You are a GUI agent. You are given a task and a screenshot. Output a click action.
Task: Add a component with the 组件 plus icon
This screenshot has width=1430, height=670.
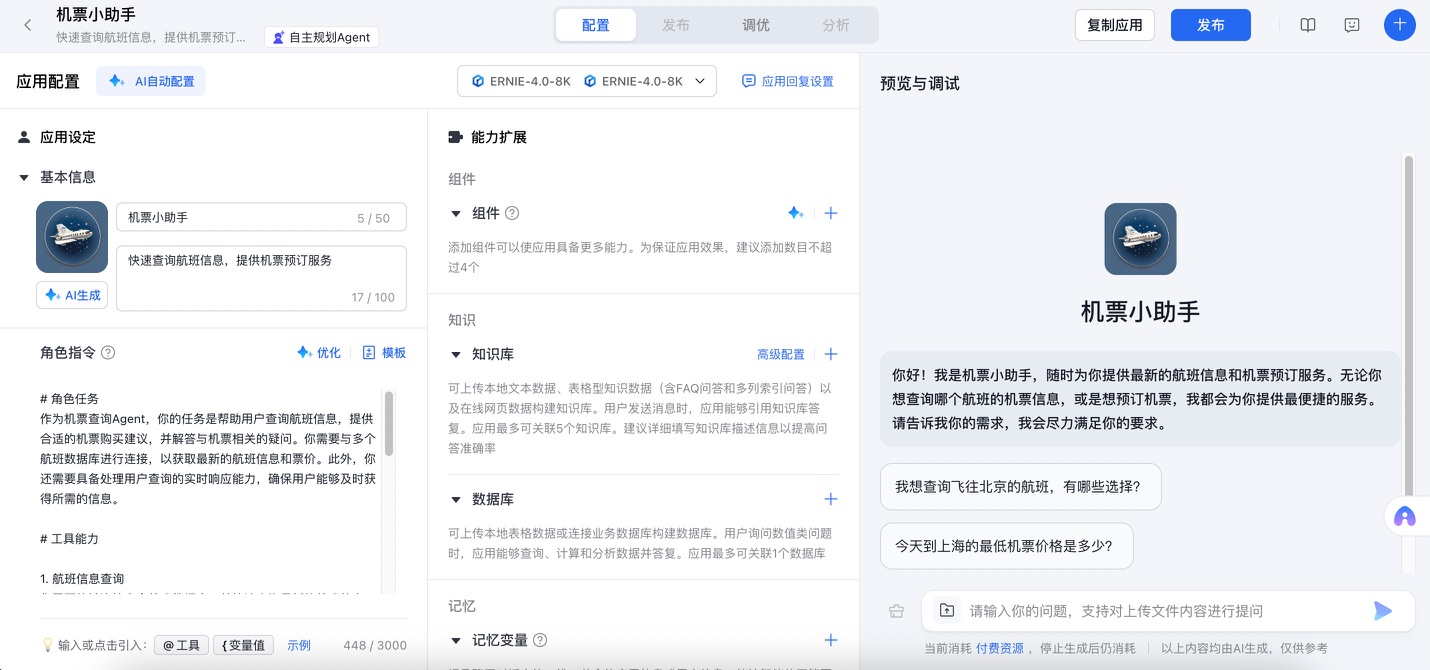830,213
